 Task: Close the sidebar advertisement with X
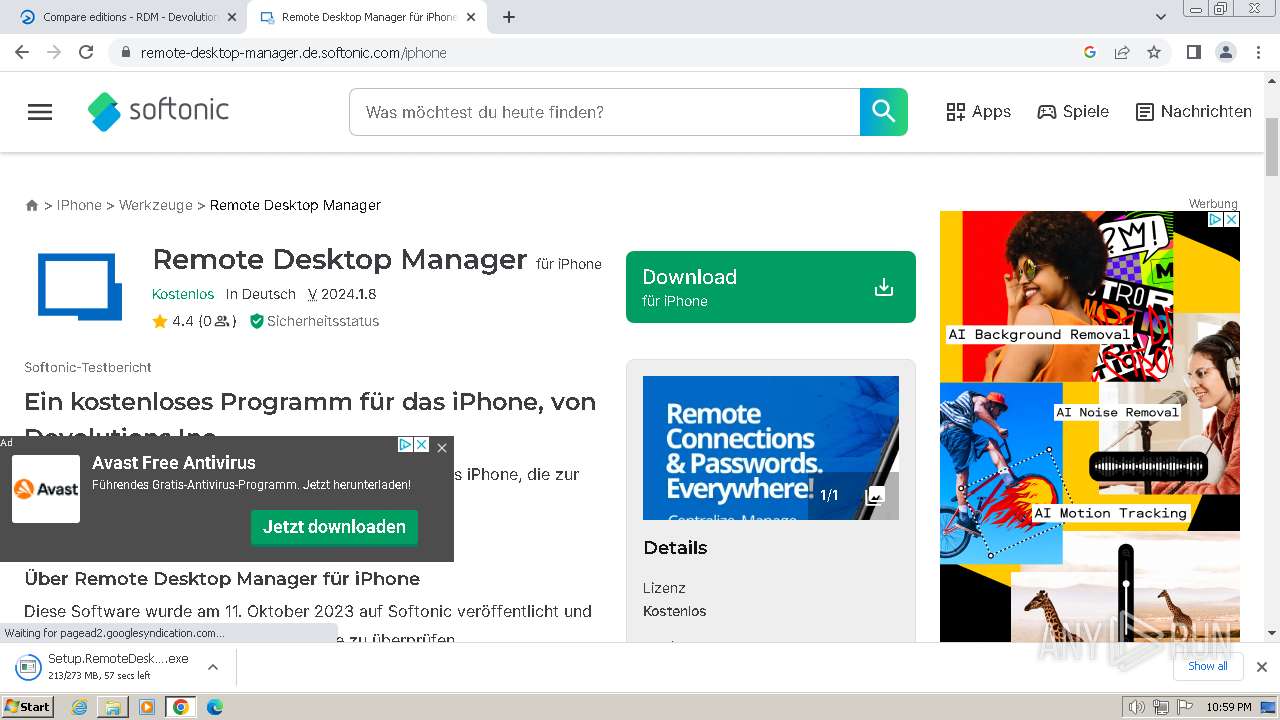coord(1232,219)
